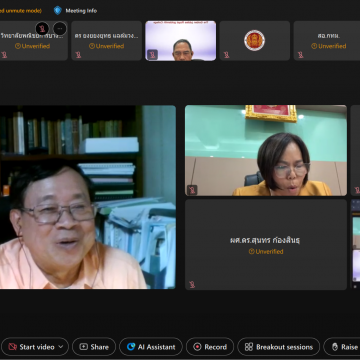Open more options on first participant tile
This screenshot has height=360, width=360.
60,29
